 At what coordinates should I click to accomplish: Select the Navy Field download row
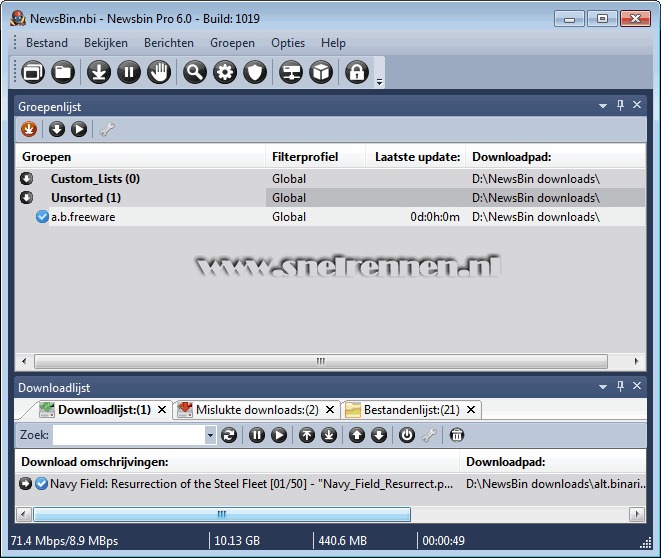330,484
